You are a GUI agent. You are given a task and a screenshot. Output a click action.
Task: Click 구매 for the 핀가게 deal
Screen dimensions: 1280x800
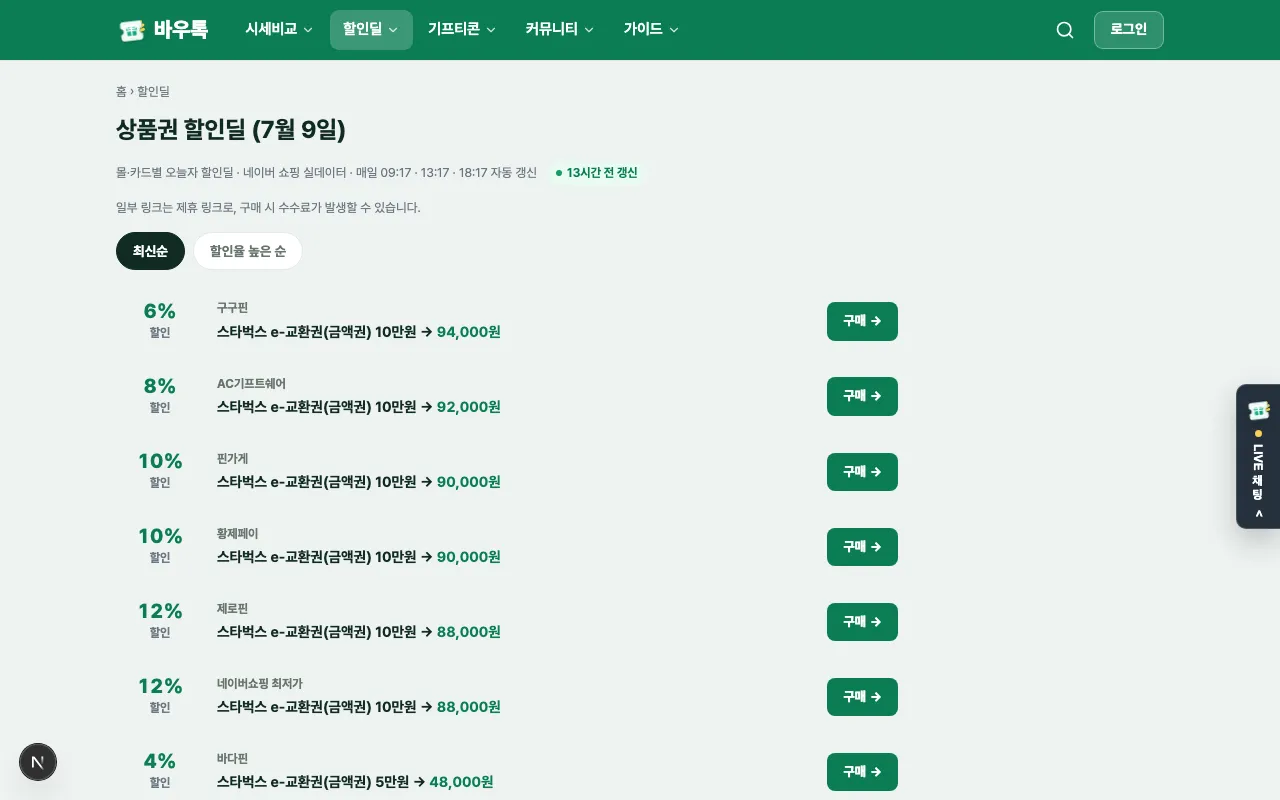coord(862,471)
